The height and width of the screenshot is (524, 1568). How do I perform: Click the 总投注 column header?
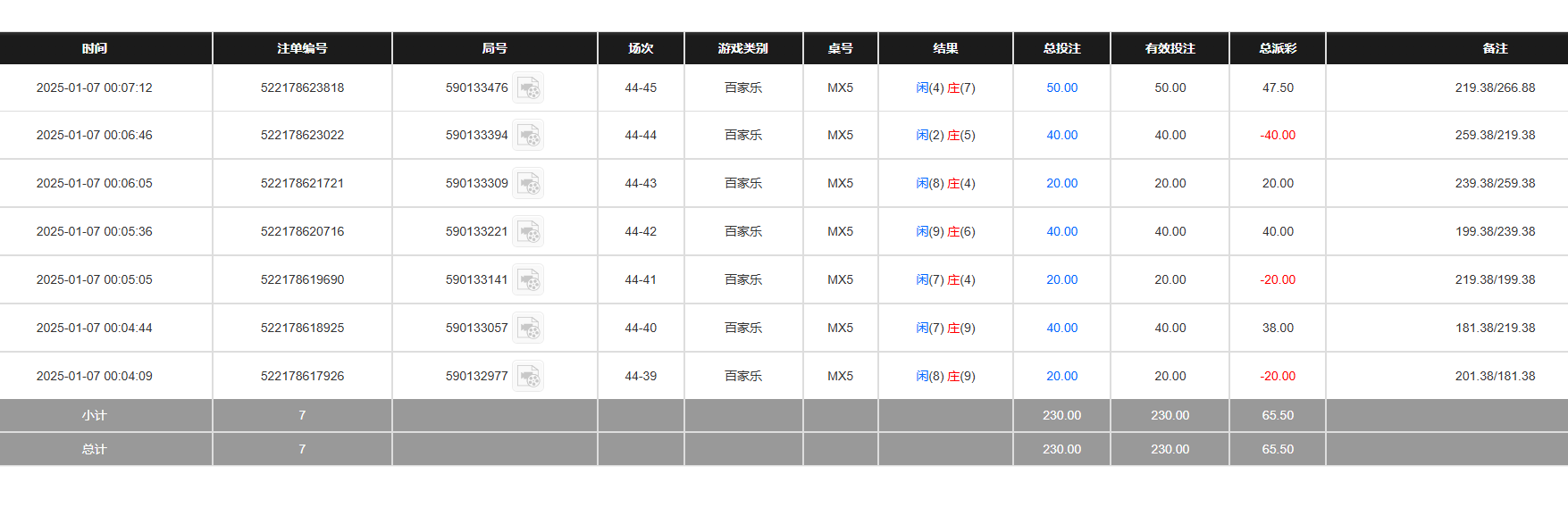1061,49
